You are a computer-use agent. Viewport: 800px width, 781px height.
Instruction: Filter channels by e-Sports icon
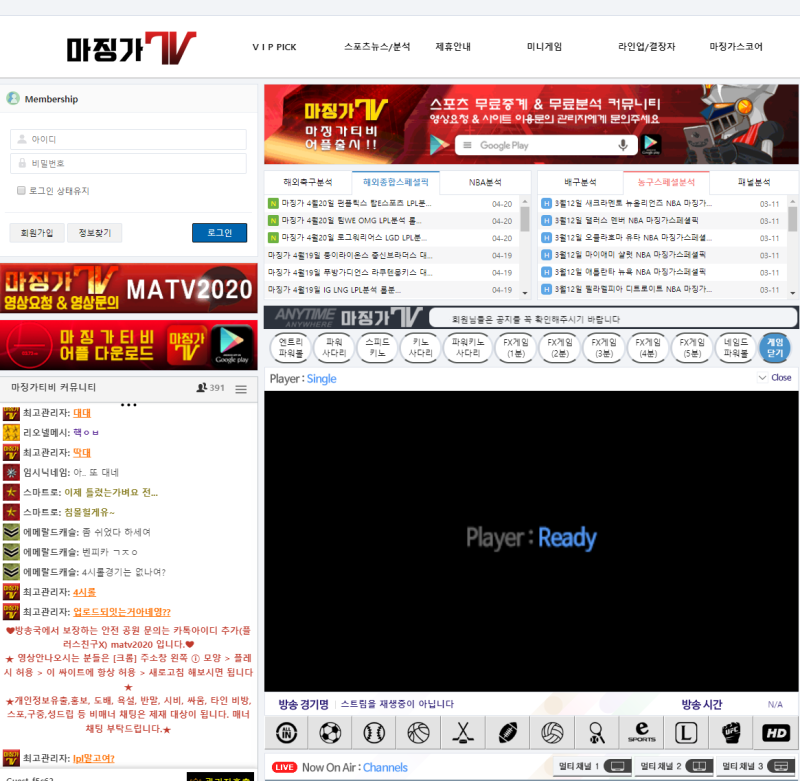(x=641, y=733)
